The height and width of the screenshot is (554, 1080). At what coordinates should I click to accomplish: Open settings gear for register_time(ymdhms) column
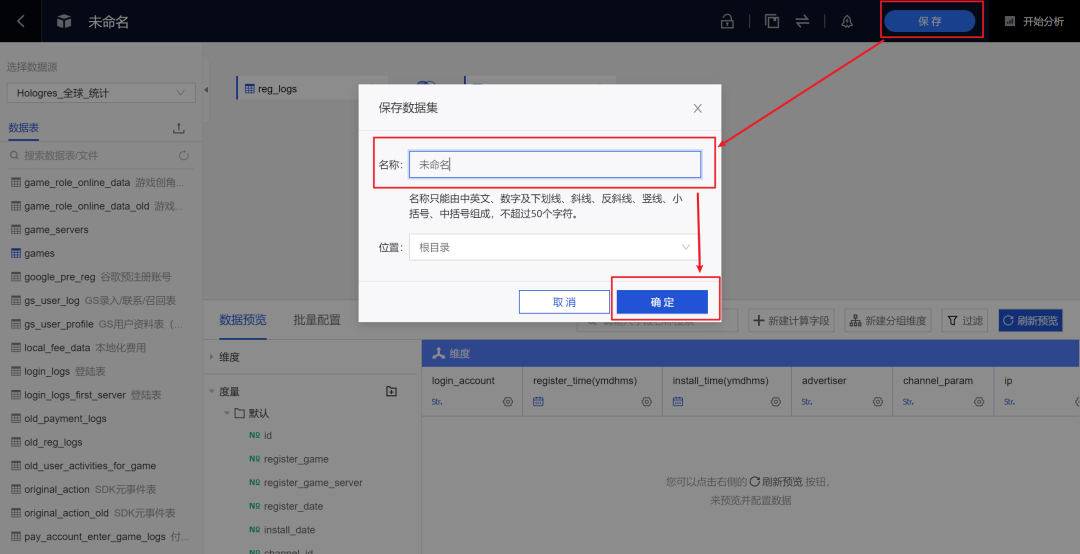[647, 402]
